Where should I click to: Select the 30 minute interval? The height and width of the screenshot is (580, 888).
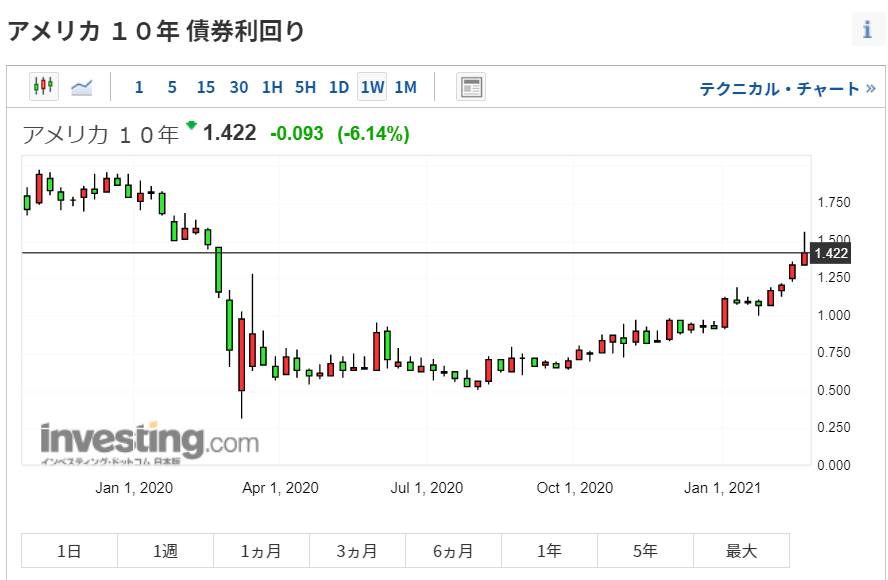(x=238, y=87)
